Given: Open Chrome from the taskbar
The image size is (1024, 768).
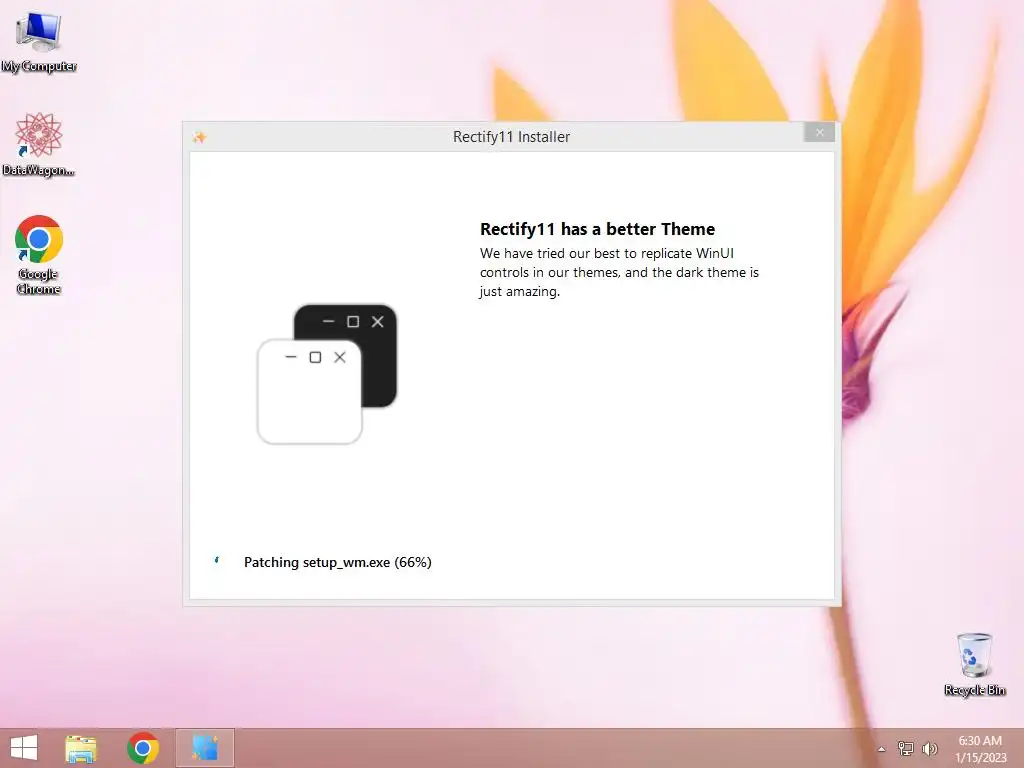Looking at the screenshot, I should 143,748.
